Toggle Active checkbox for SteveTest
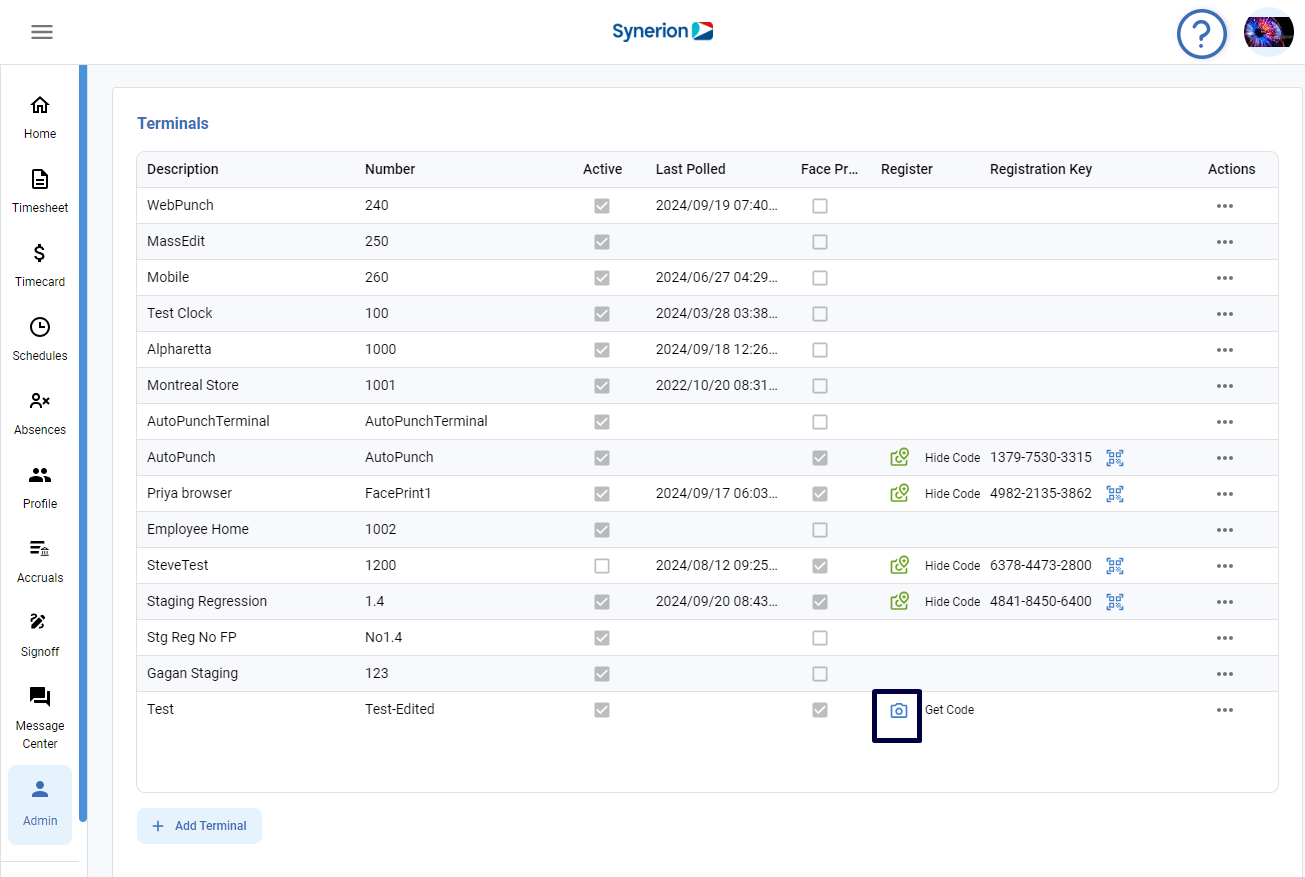Viewport: 1305px width, 877px height. pyautogui.click(x=602, y=566)
